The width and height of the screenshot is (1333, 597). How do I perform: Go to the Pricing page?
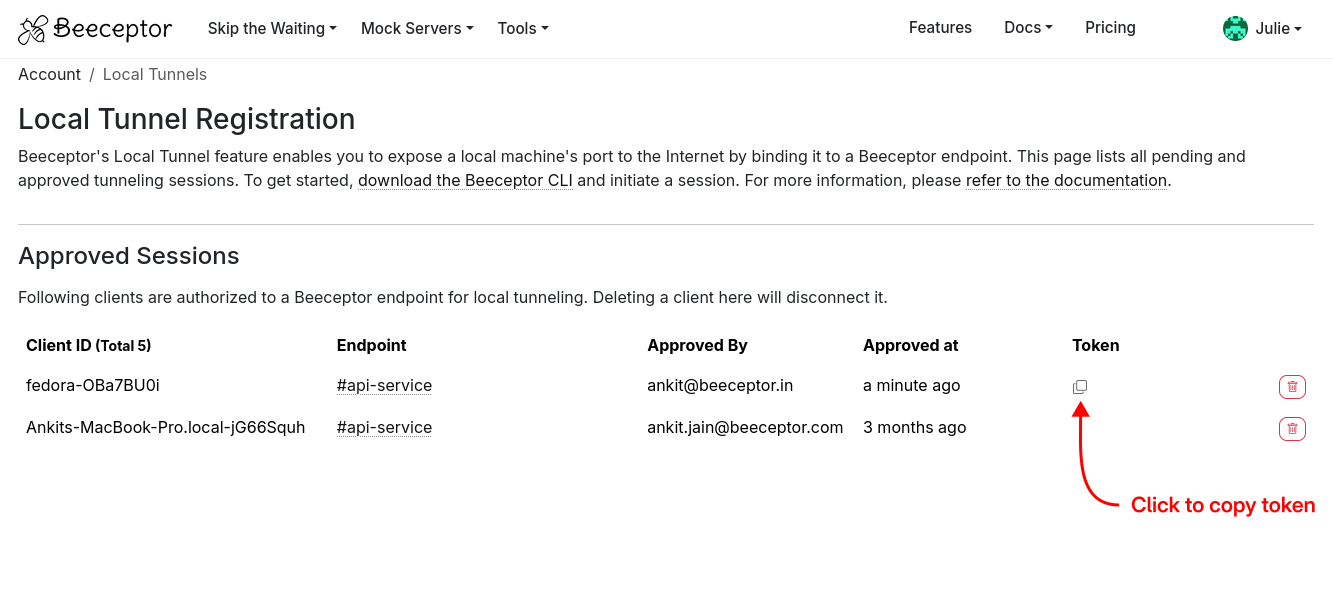[1110, 28]
